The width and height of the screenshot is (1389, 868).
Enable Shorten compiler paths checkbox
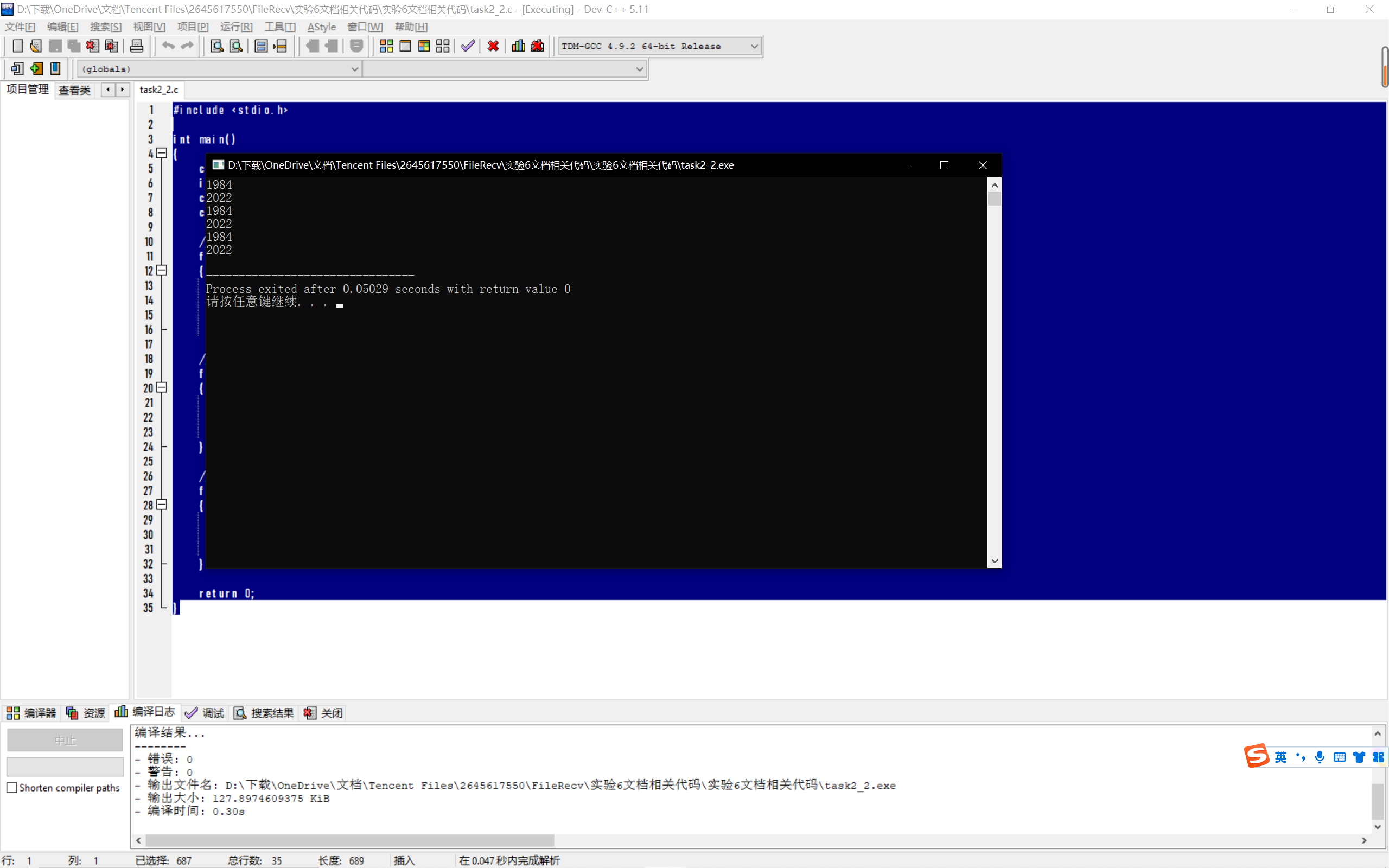click(x=12, y=788)
